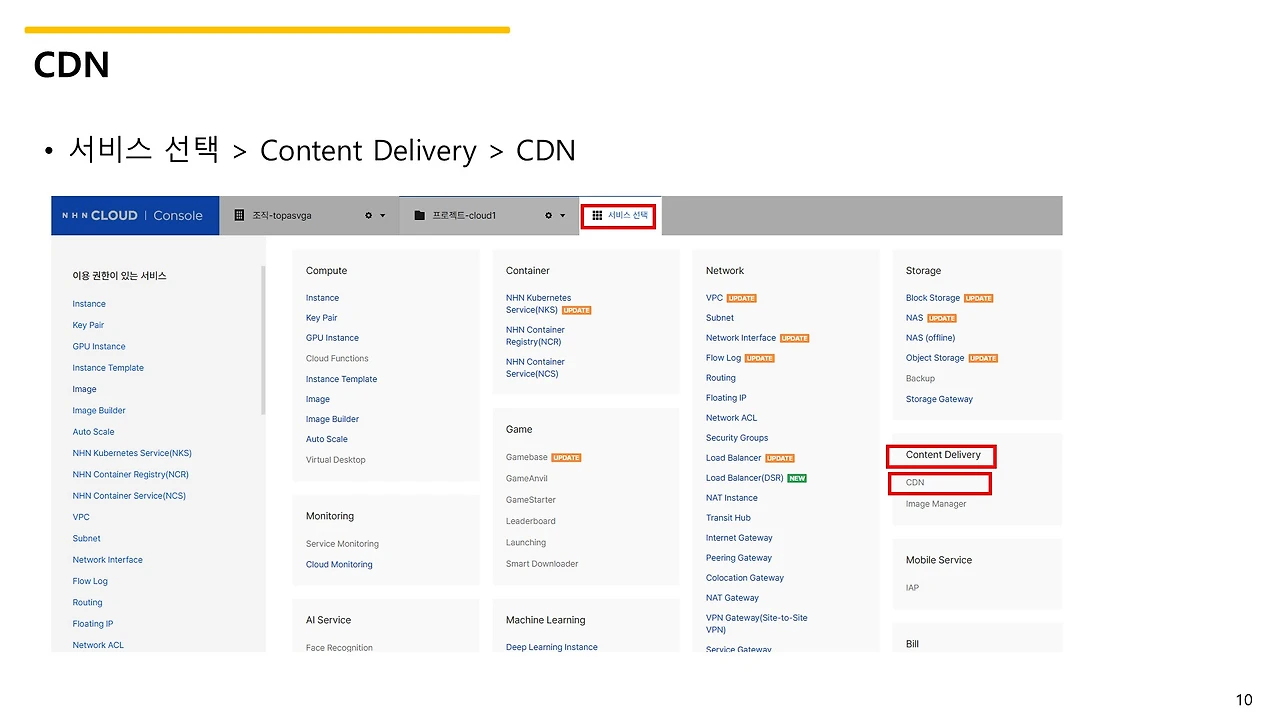Click the folder icon beside 프로젝트-cloud1
This screenshot has height=720, width=1280.
[x=420, y=215]
